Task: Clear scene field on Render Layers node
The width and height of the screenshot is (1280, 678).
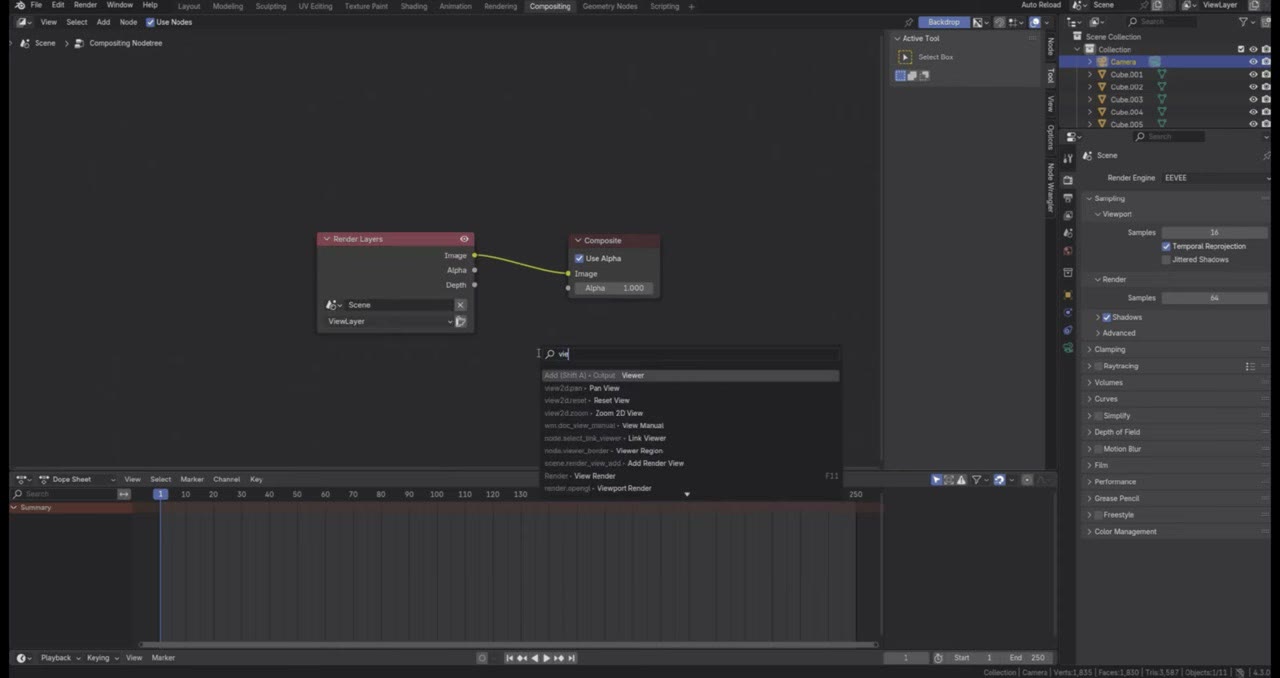Action: (460, 305)
